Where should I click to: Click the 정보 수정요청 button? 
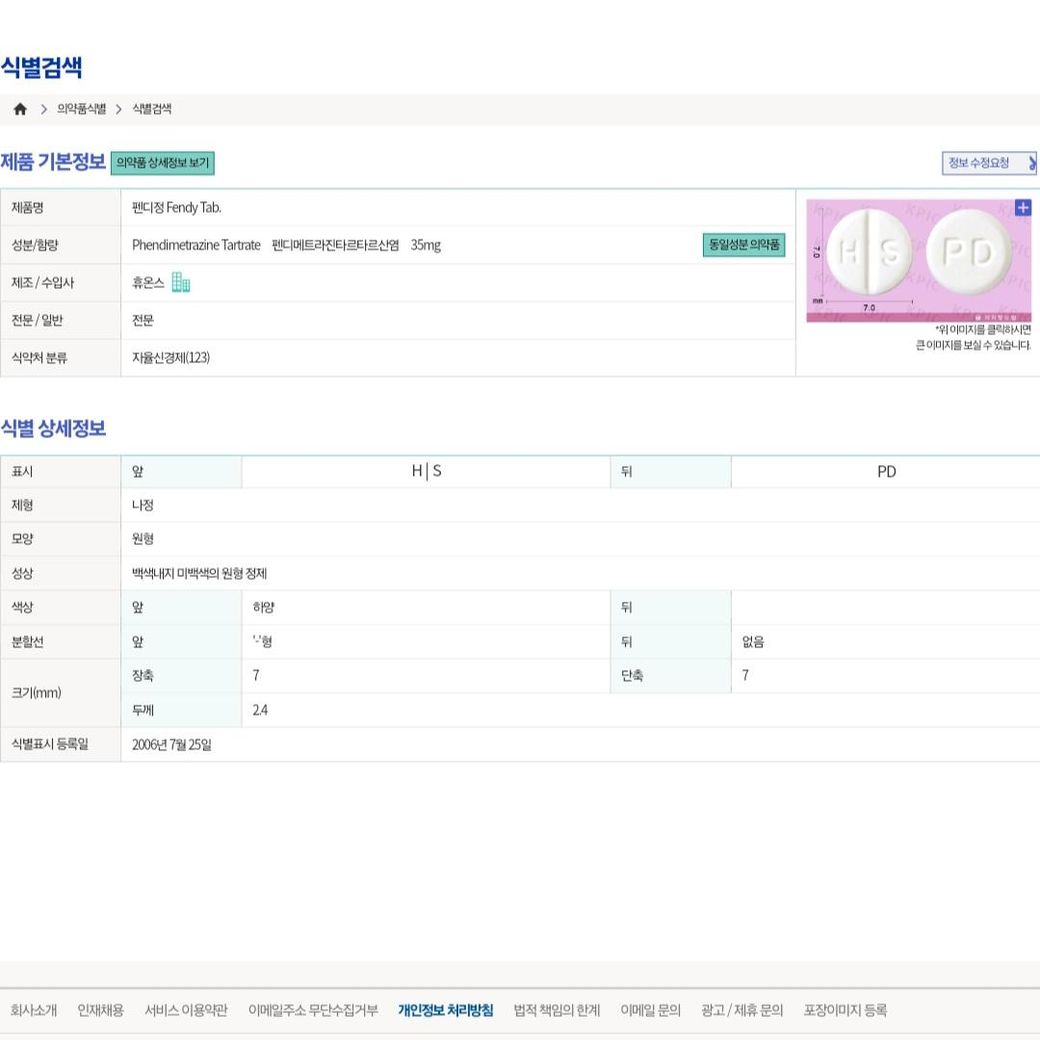(x=979, y=163)
